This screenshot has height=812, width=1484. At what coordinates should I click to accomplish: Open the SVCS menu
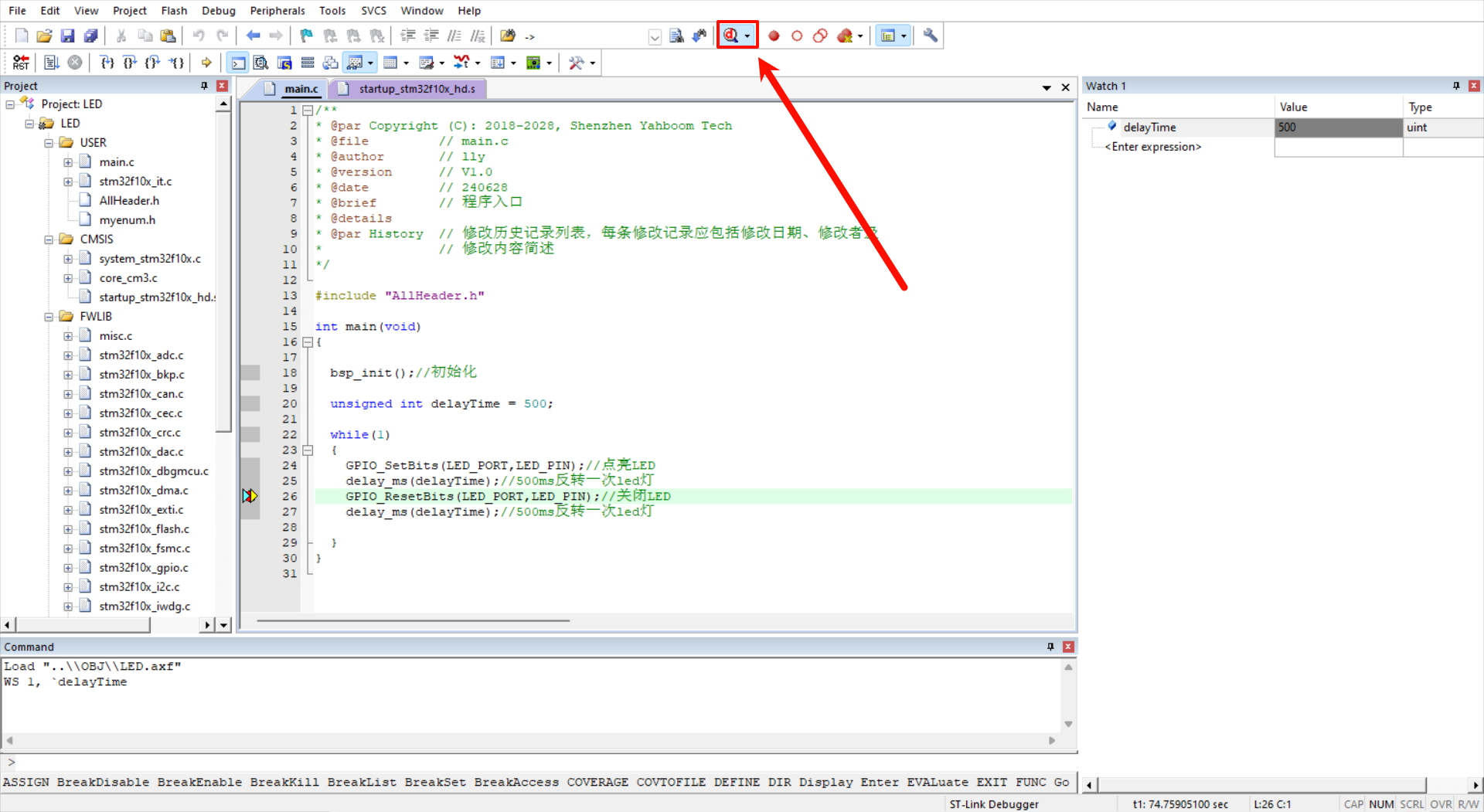pos(373,11)
